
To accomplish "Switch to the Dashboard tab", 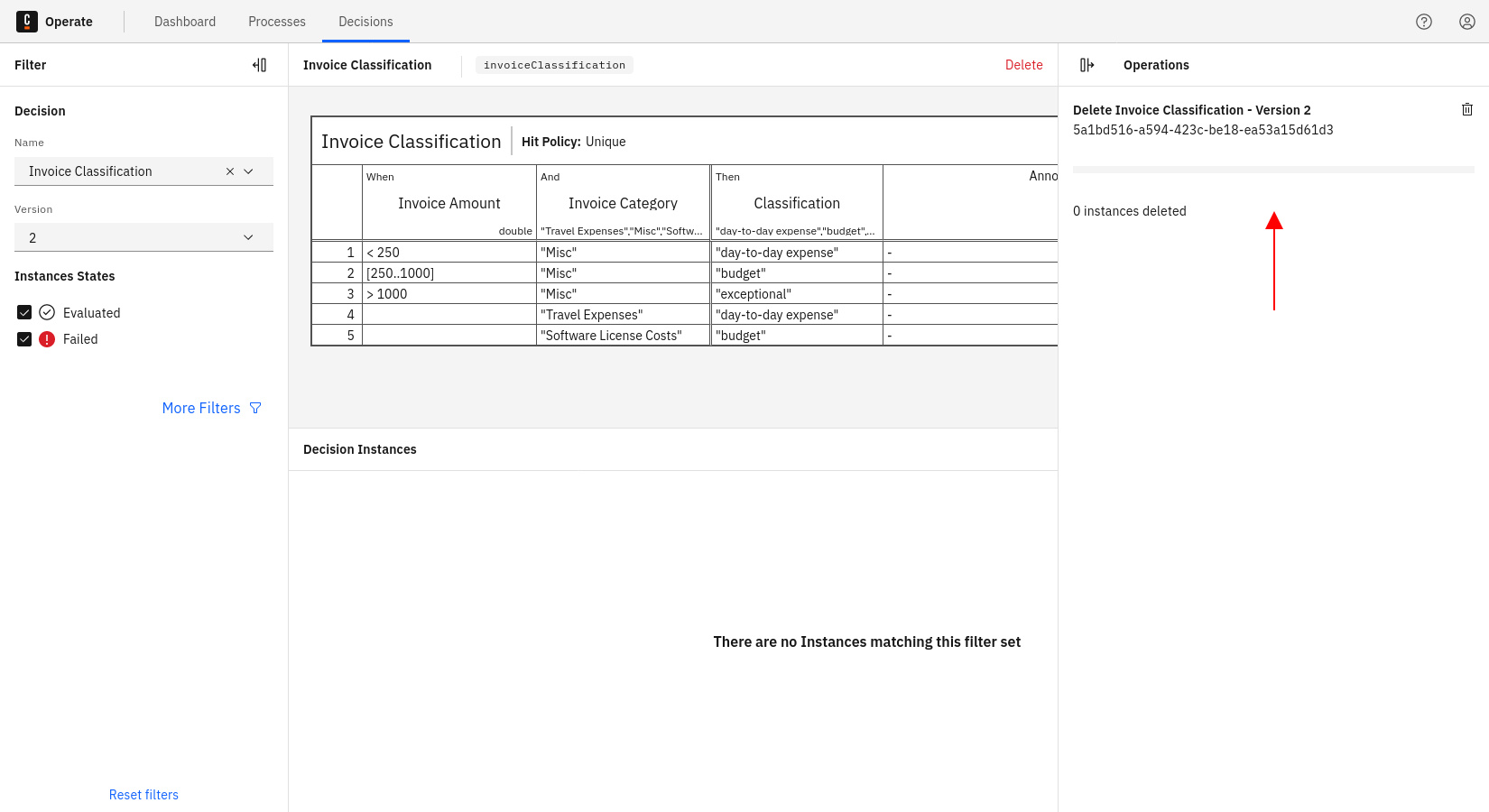I will pyautogui.click(x=185, y=21).
